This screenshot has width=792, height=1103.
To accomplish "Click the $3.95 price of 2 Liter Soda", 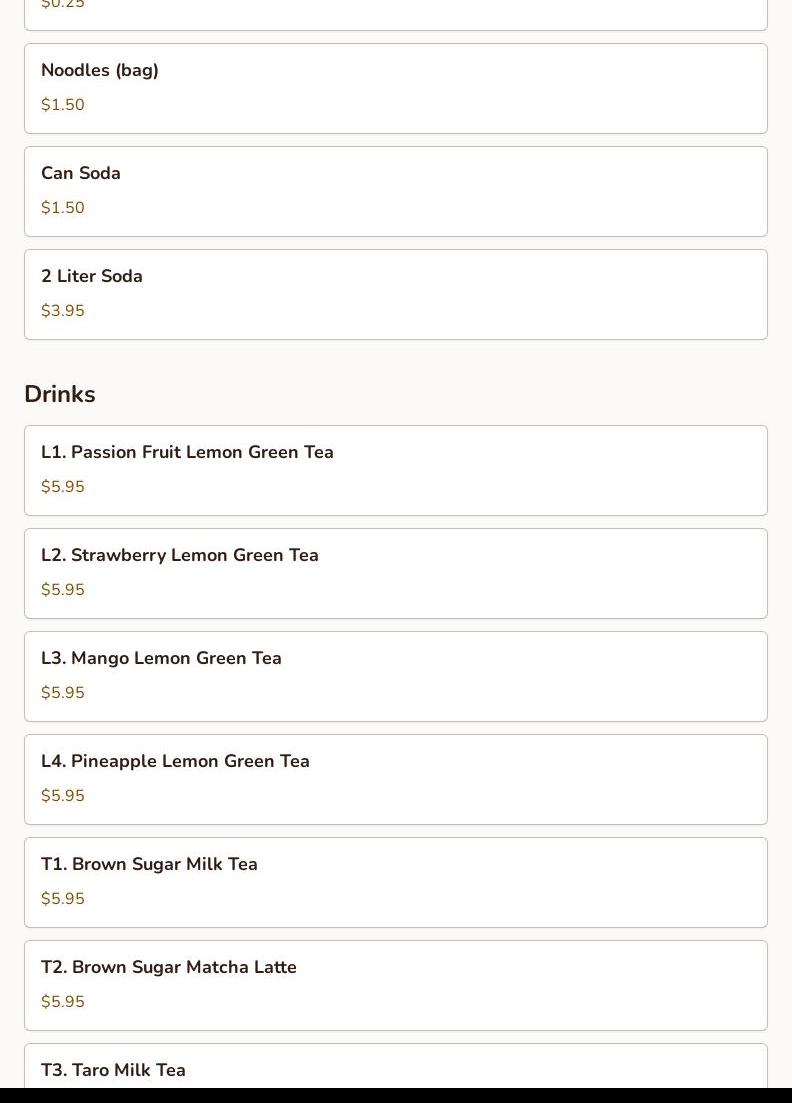I will coord(63,311).
